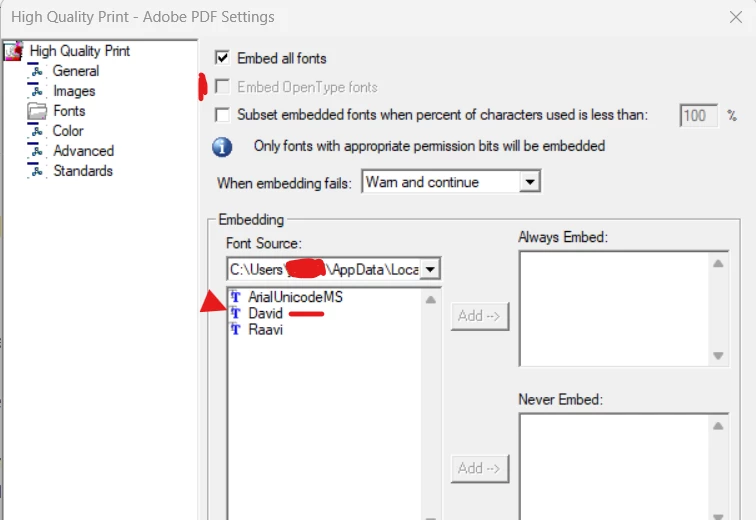
Task: Click the Standards node icon
Action: tap(36, 171)
